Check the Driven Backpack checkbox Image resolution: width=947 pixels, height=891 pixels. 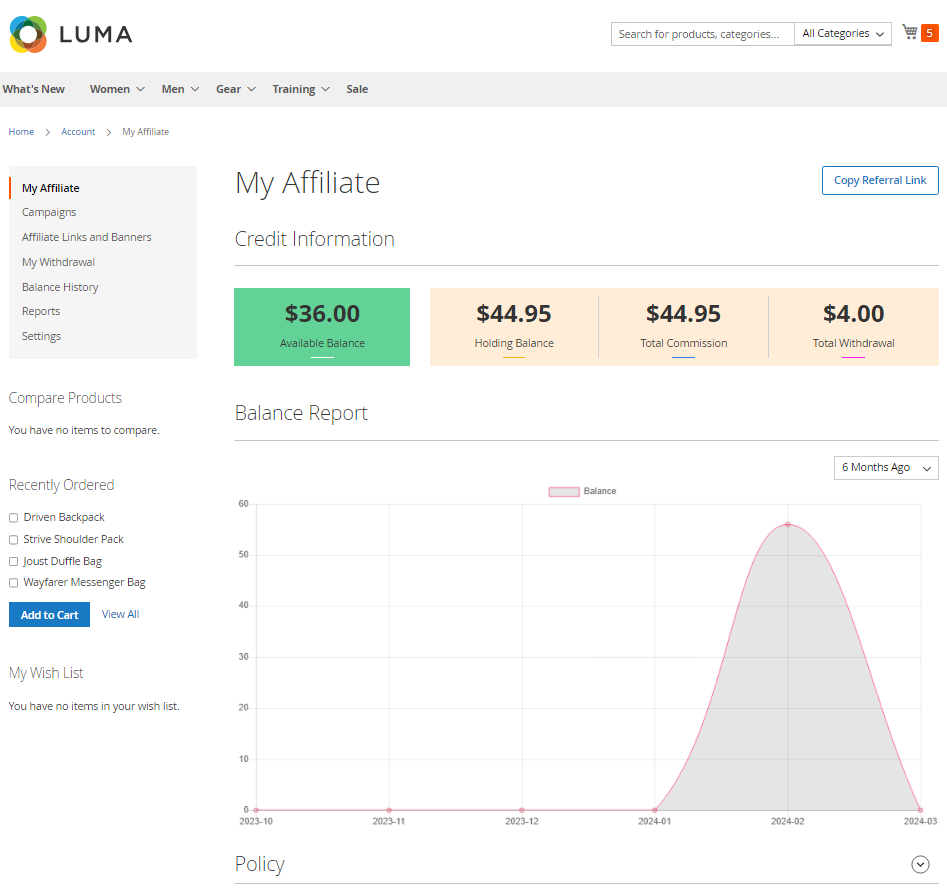(13, 518)
